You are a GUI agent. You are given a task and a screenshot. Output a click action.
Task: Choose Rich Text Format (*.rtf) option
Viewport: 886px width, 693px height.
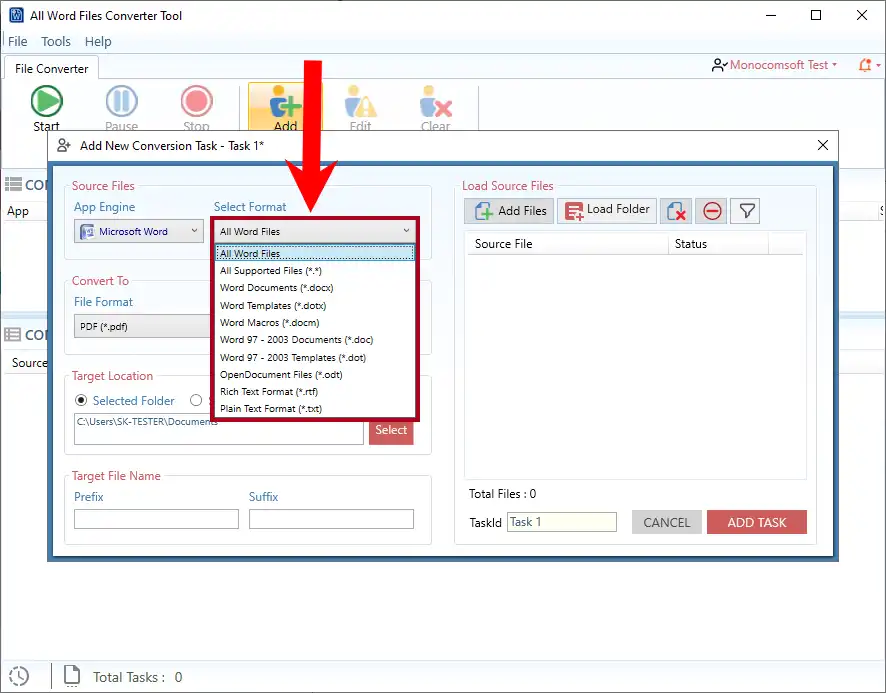tap(315, 392)
